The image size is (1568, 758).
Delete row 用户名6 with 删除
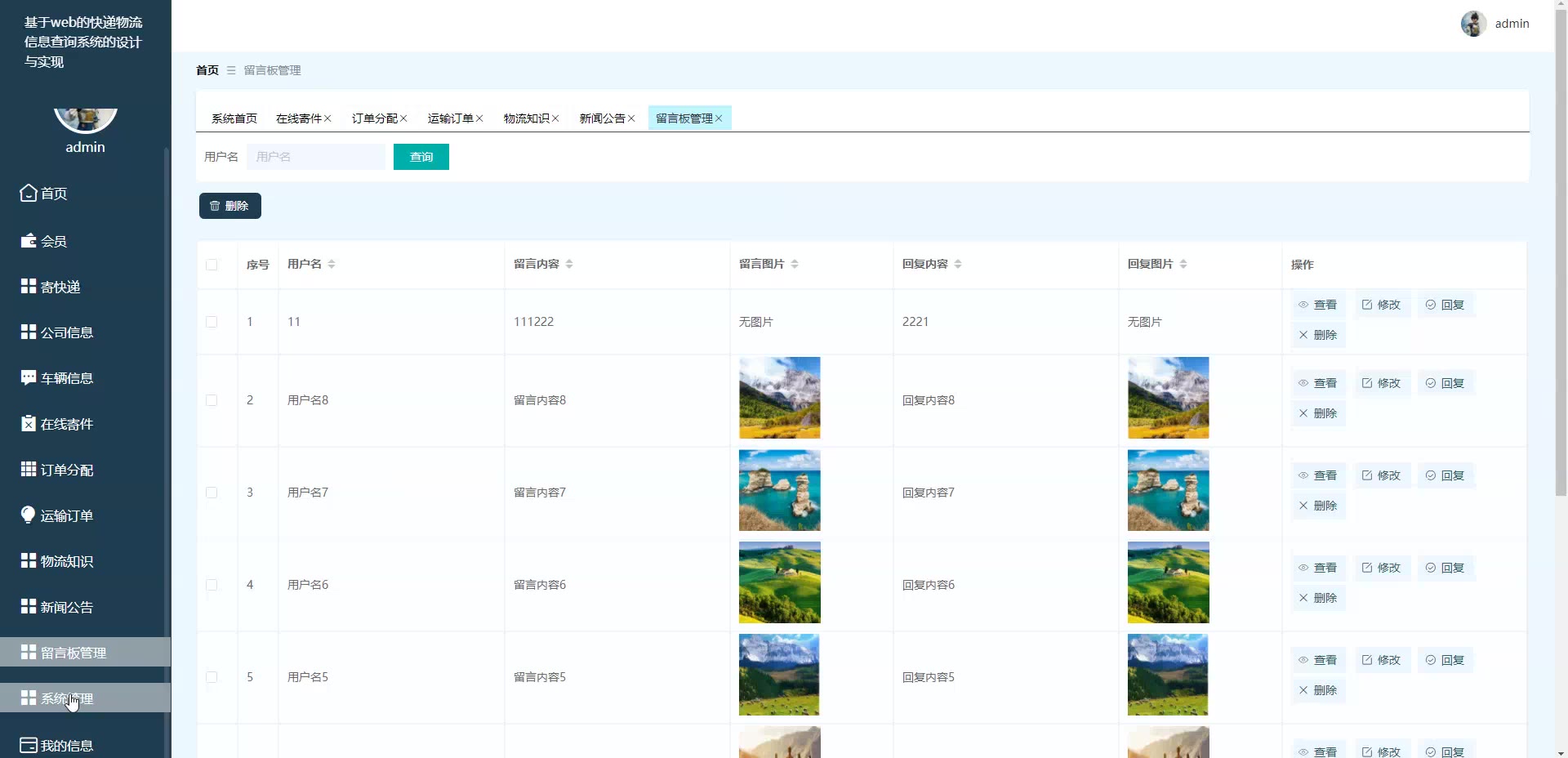coord(1318,598)
